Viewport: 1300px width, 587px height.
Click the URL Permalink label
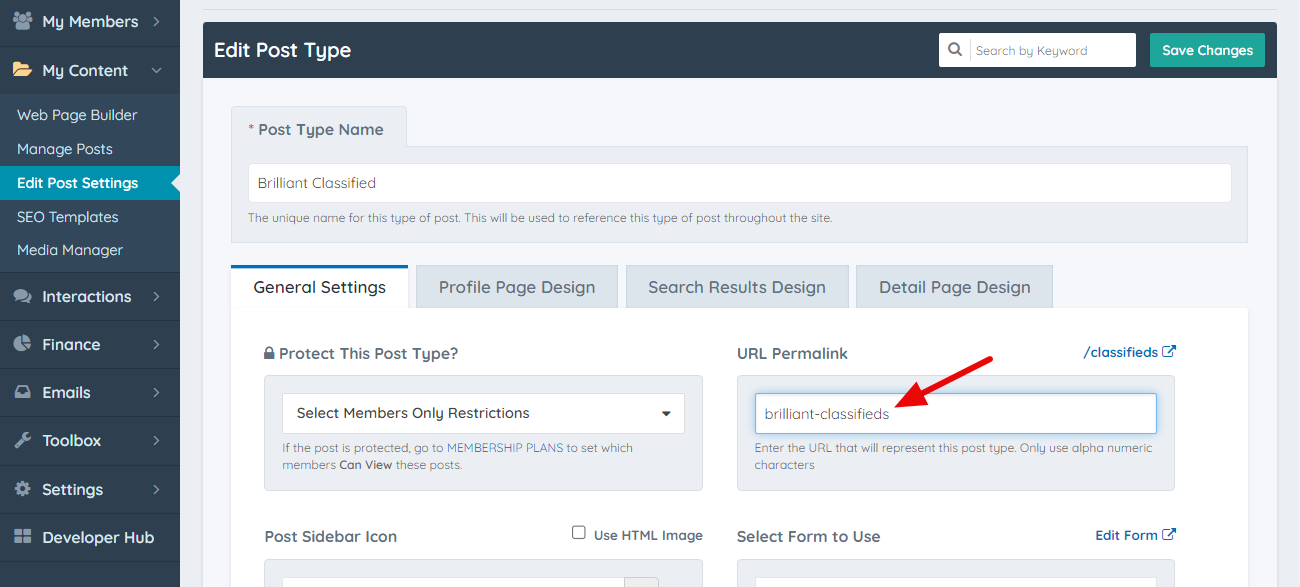[792, 353]
